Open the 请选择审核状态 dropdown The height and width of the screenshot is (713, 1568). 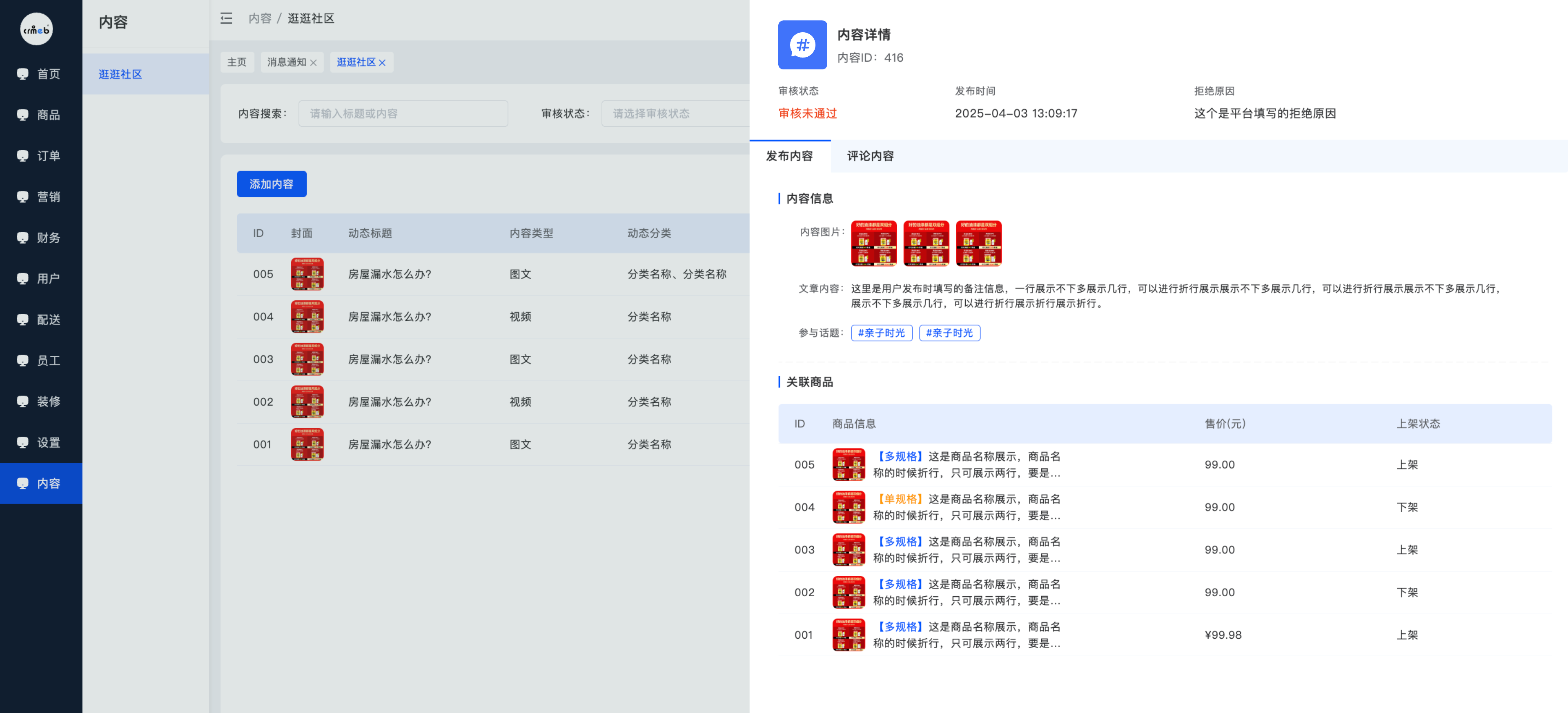[x=670, y=113]
